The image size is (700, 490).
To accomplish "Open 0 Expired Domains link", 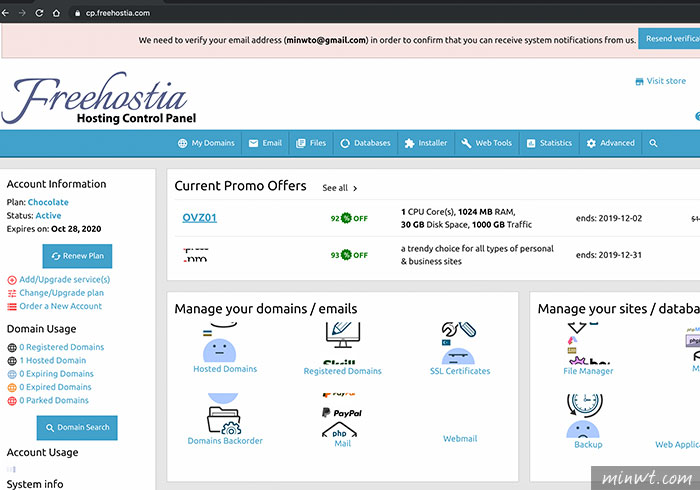I will [55, 387].
